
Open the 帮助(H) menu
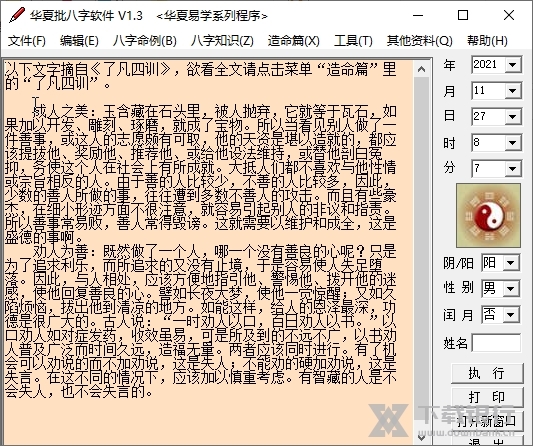click(487, 41)
